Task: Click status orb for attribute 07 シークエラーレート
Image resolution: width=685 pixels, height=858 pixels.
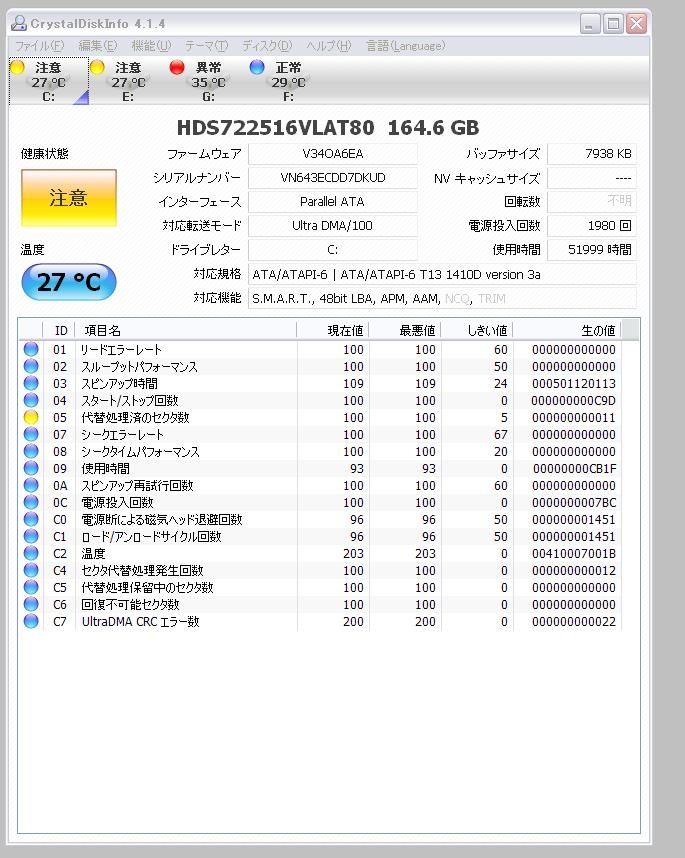Action: point(31,434)
